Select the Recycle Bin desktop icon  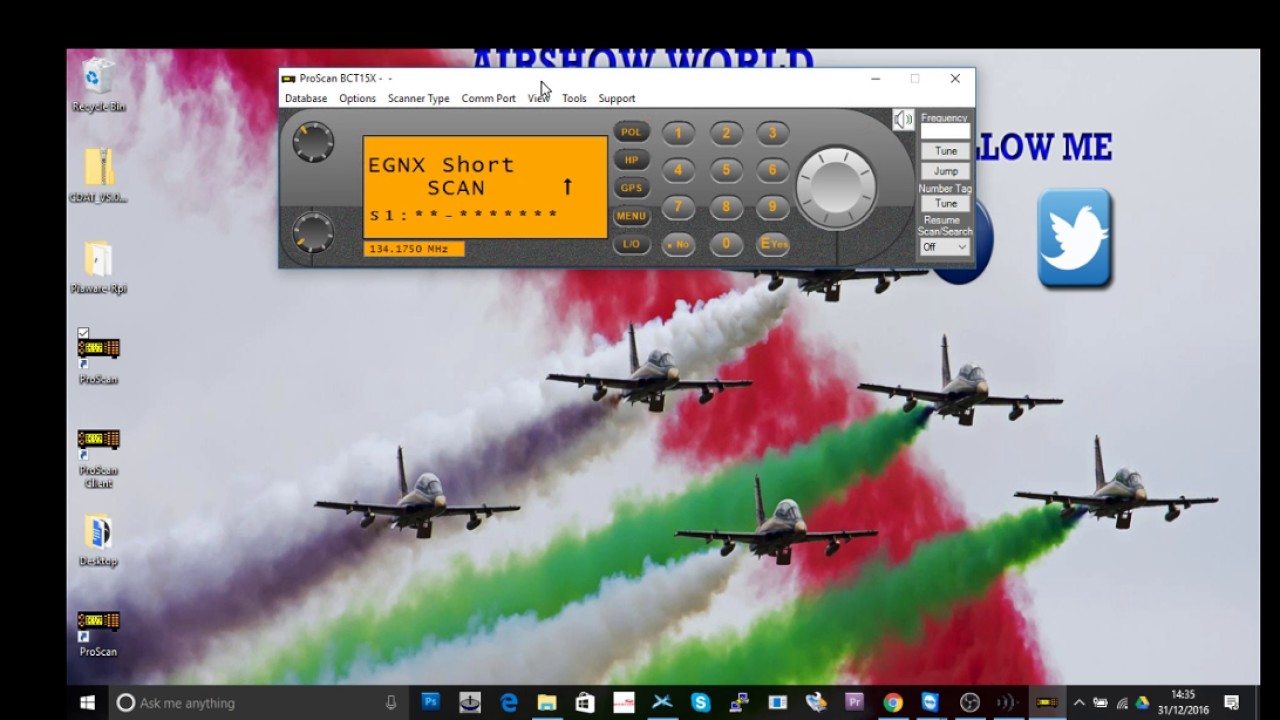(x=98, y=85)
